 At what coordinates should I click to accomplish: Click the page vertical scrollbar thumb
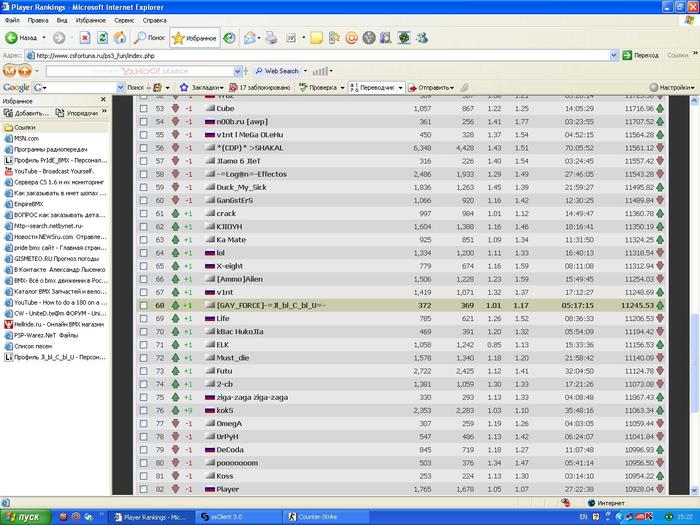click(x=694, y=362)
